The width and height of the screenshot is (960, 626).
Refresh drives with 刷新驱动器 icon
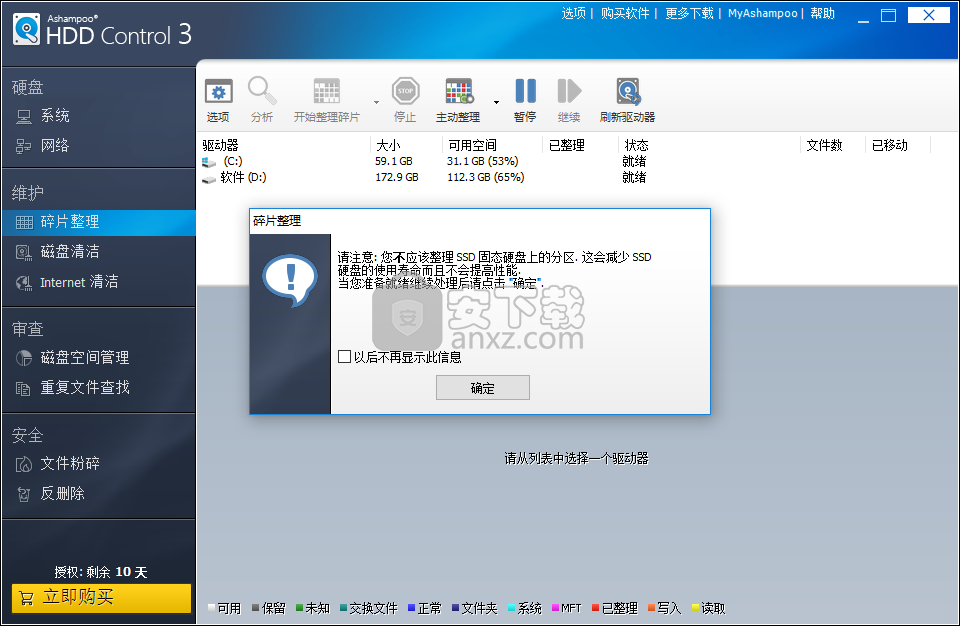pyautogui.click(x=628, y=91)
